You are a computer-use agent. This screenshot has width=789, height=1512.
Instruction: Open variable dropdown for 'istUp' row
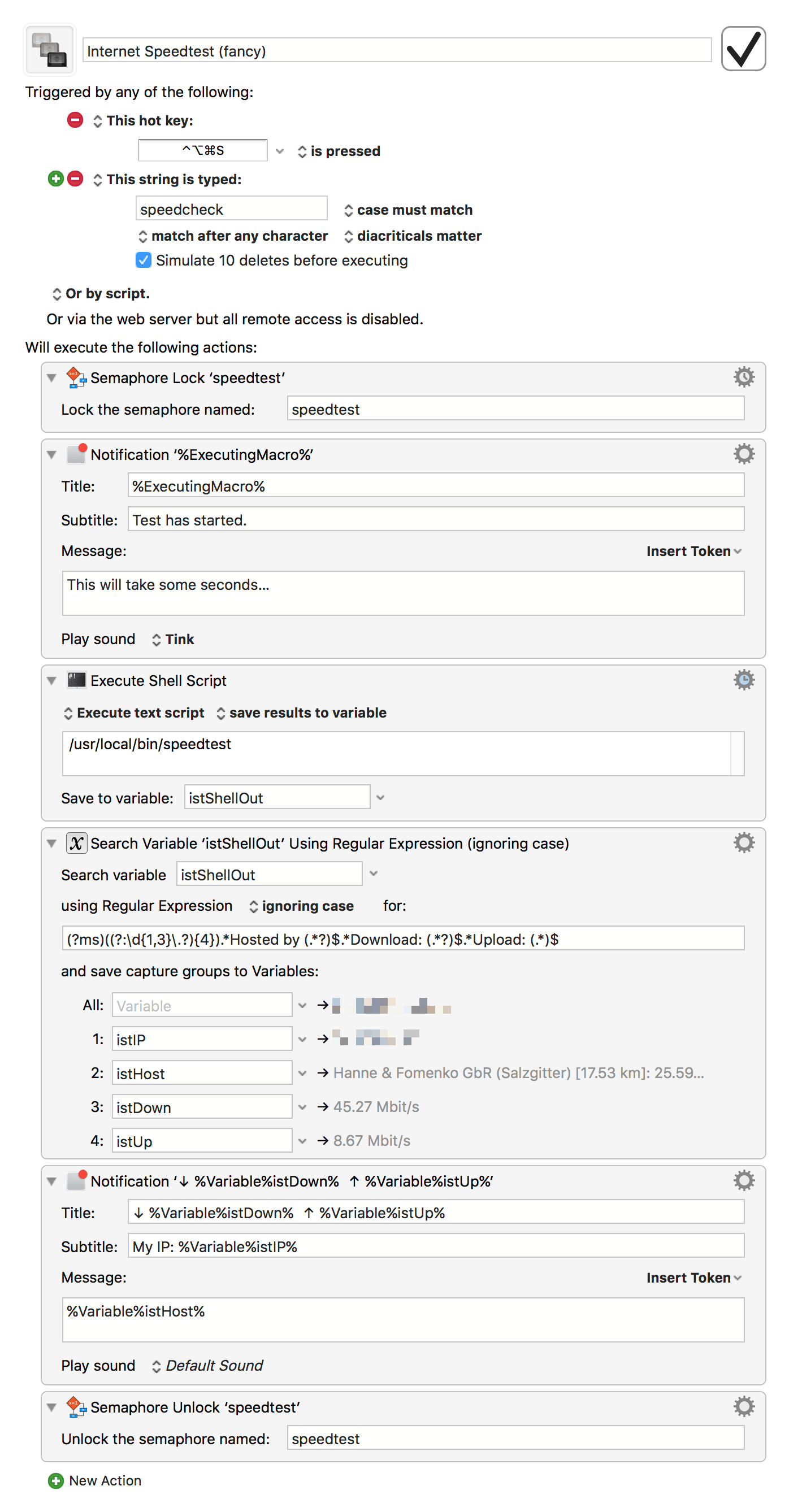pos(302,1141)
